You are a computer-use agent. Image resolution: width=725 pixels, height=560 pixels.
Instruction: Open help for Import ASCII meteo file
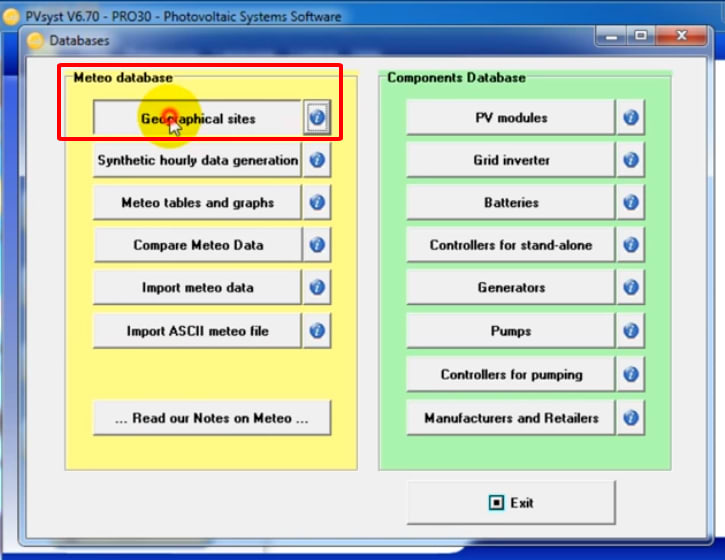click(x=317, y=331)
